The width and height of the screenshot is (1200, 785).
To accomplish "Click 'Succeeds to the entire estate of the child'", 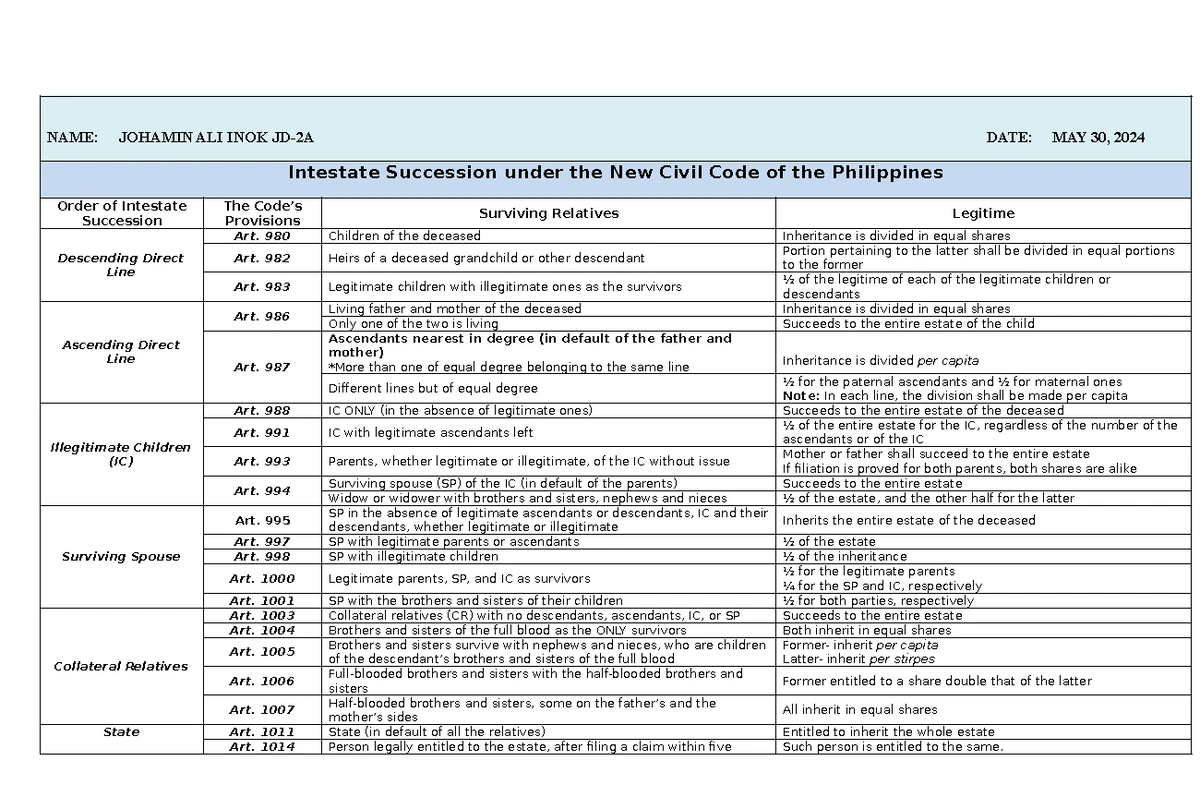I will [x=909, y=324].
